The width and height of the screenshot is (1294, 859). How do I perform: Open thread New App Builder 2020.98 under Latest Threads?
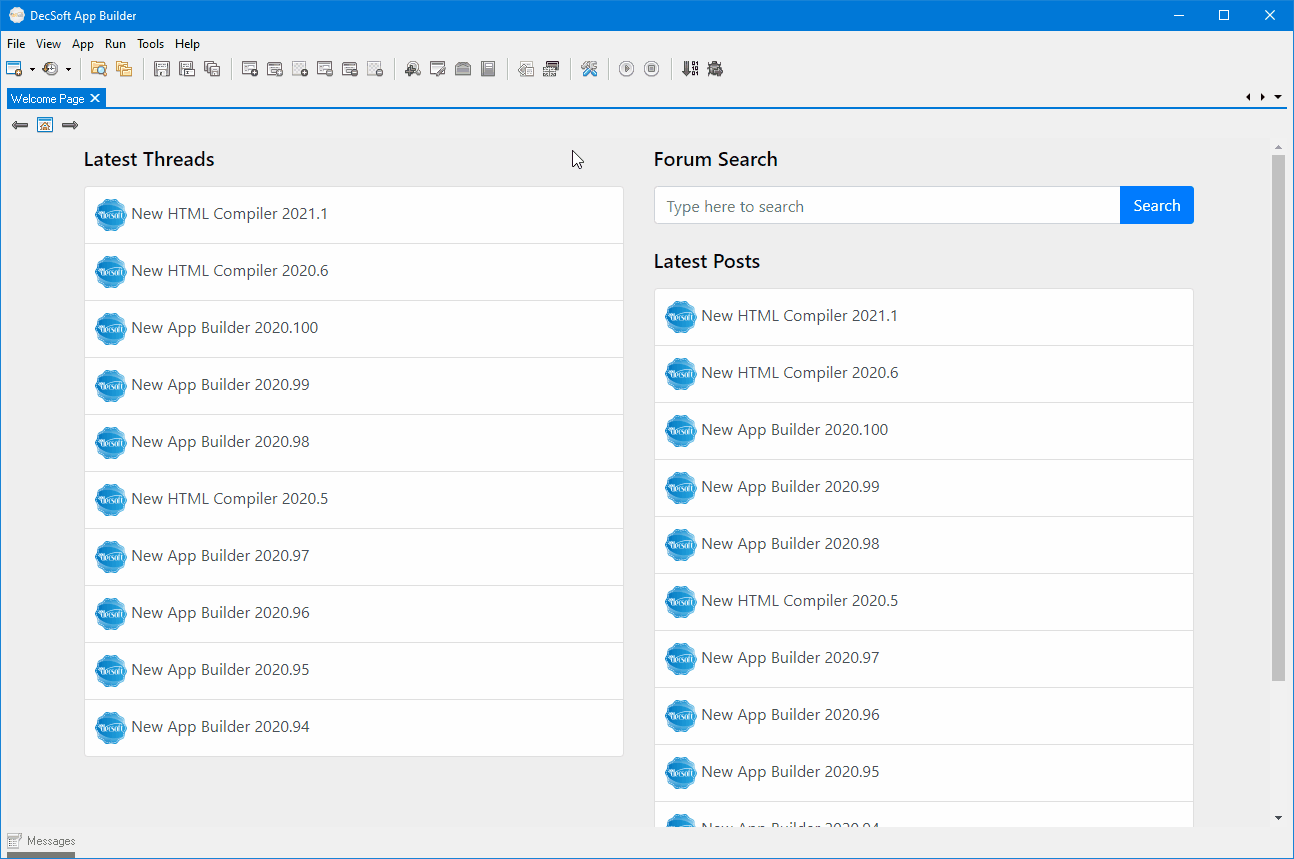tap(354, 442)
